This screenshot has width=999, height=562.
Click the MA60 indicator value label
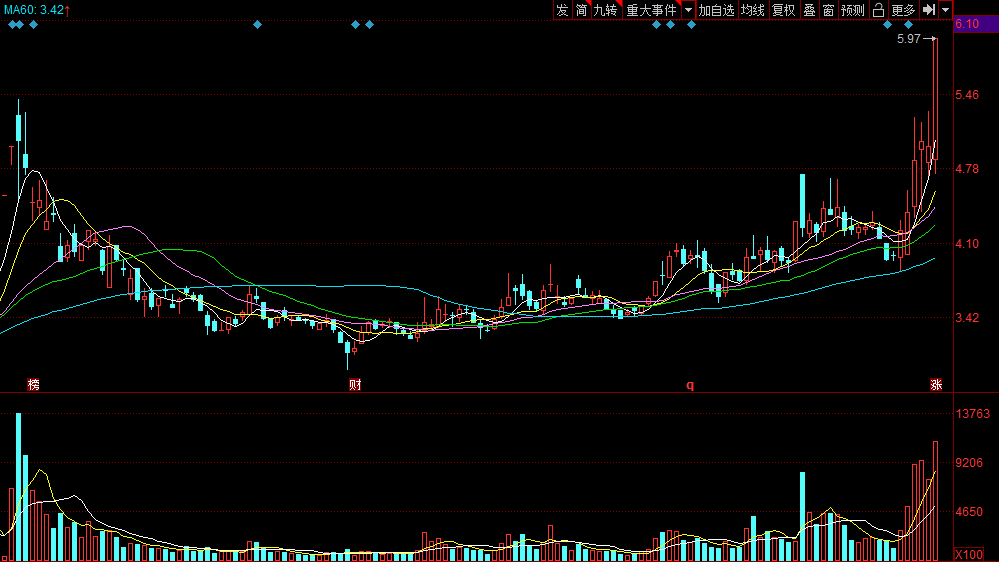click(x=36, y=10)
